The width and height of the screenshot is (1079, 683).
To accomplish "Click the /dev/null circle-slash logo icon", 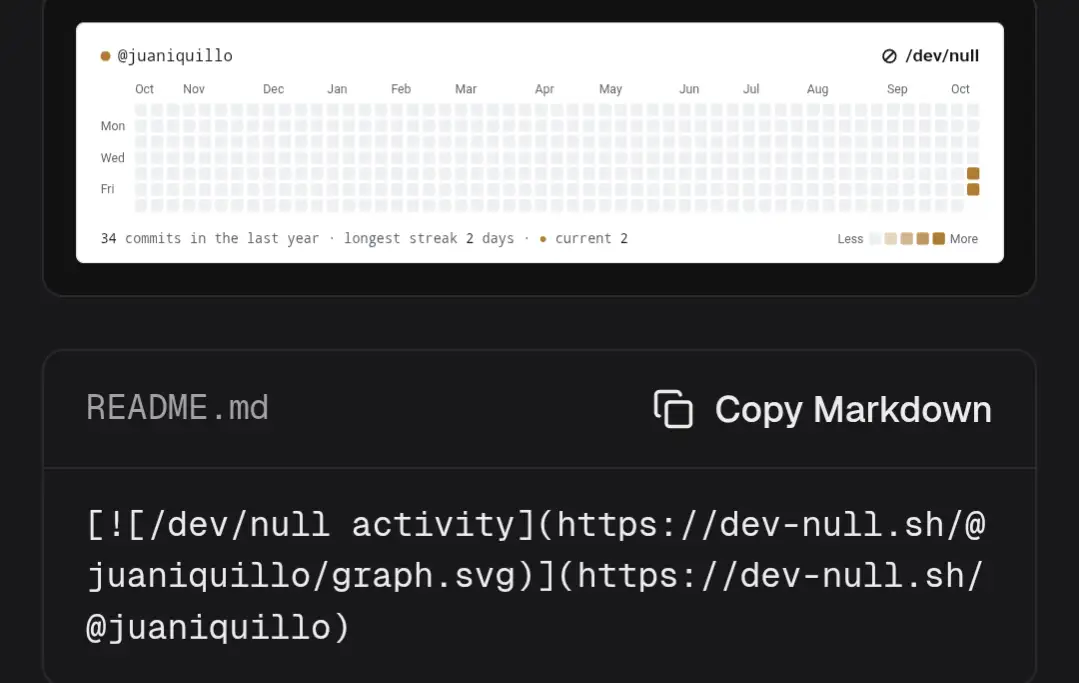I will [x=889, y=56].
